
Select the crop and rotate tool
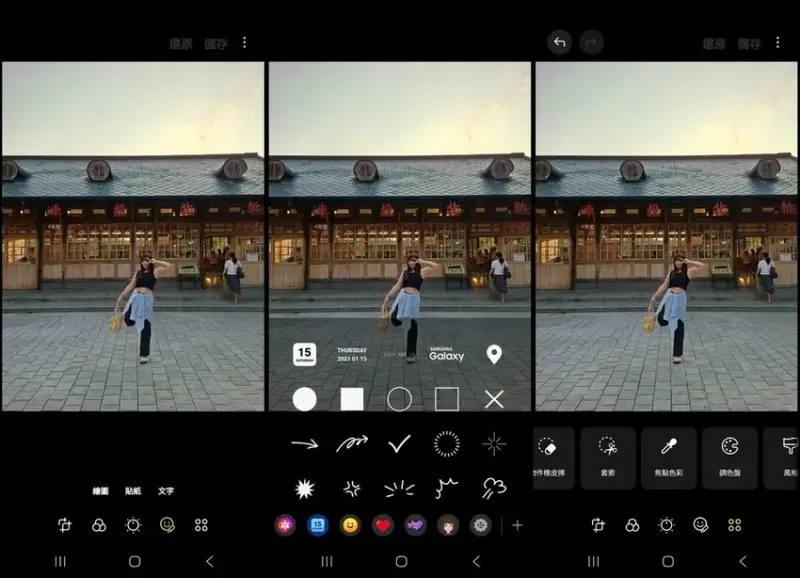pyautogui.click(x=65, y=524)
